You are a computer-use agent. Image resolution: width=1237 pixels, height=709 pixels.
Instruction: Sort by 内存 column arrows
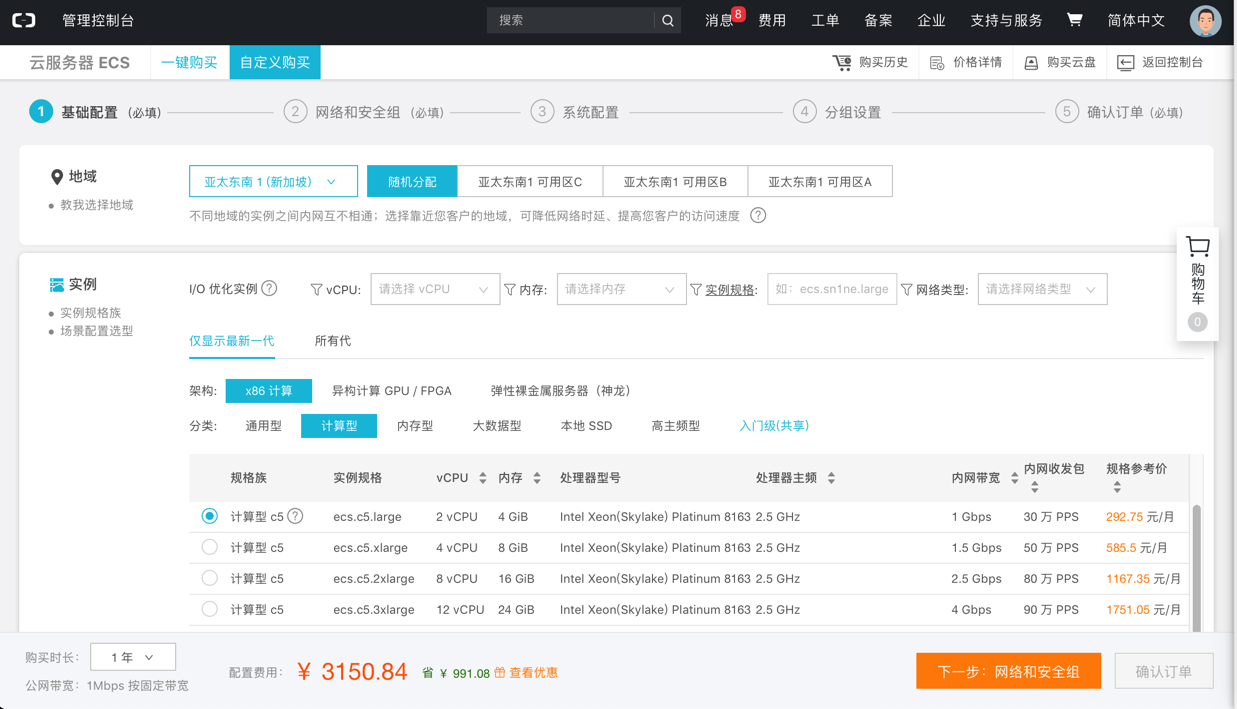(x=537, y=478)
